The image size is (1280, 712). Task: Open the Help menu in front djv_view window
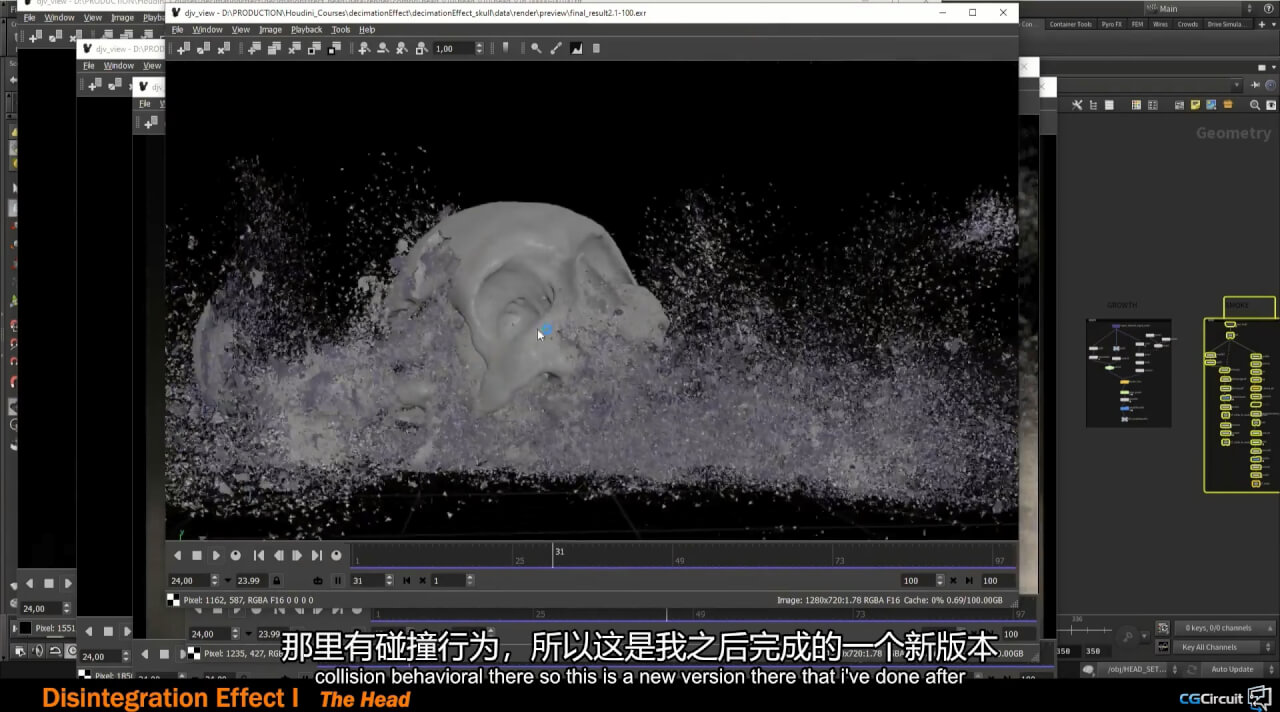click(x=367, y=30)
